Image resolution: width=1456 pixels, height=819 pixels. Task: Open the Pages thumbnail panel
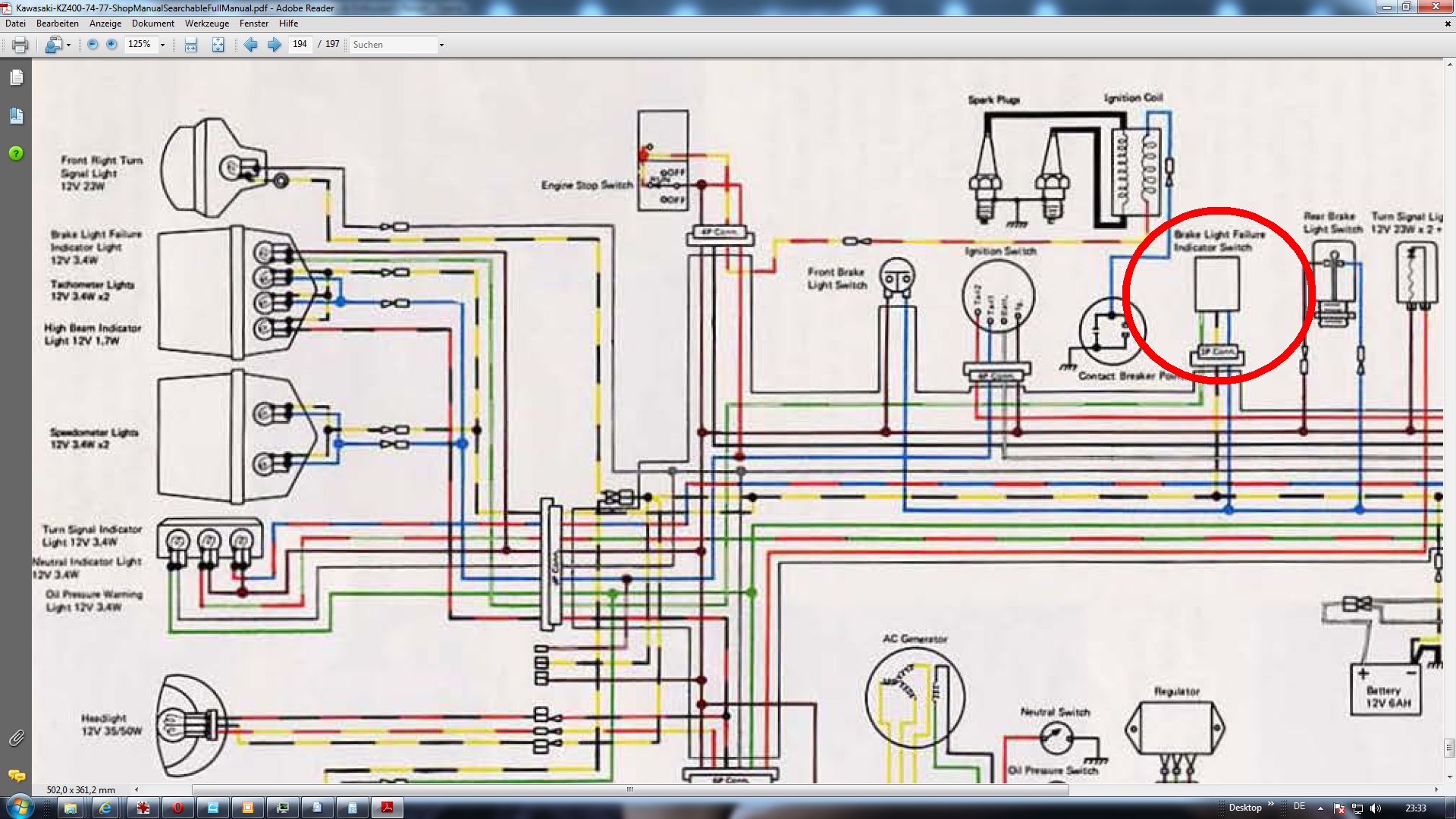coord(16,78)
